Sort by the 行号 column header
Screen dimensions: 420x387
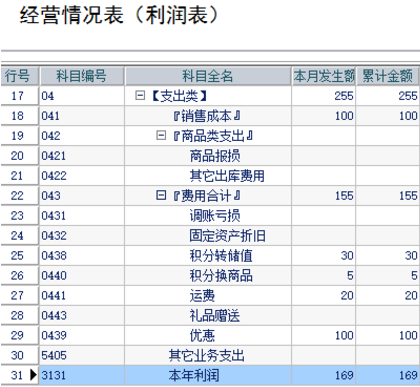[20, 76]
